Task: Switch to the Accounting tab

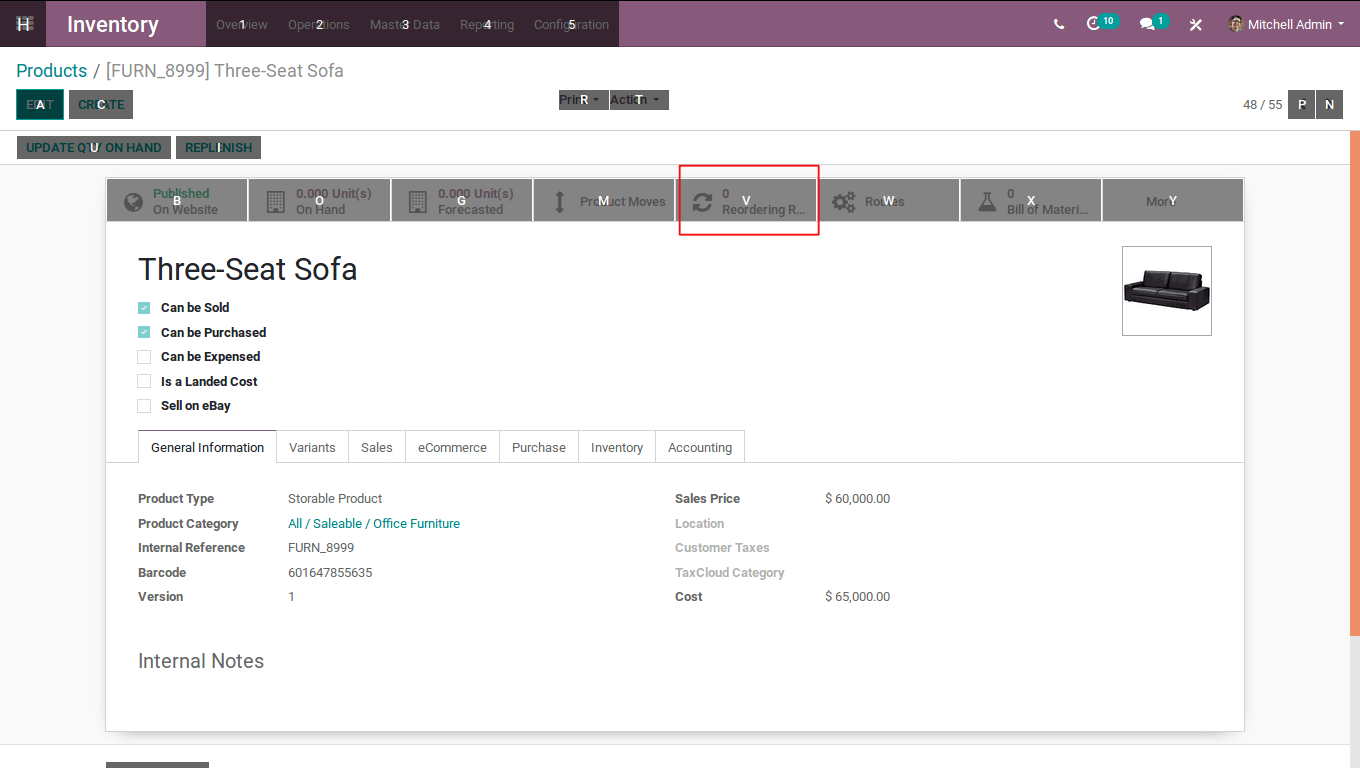Action: [700, 447]
